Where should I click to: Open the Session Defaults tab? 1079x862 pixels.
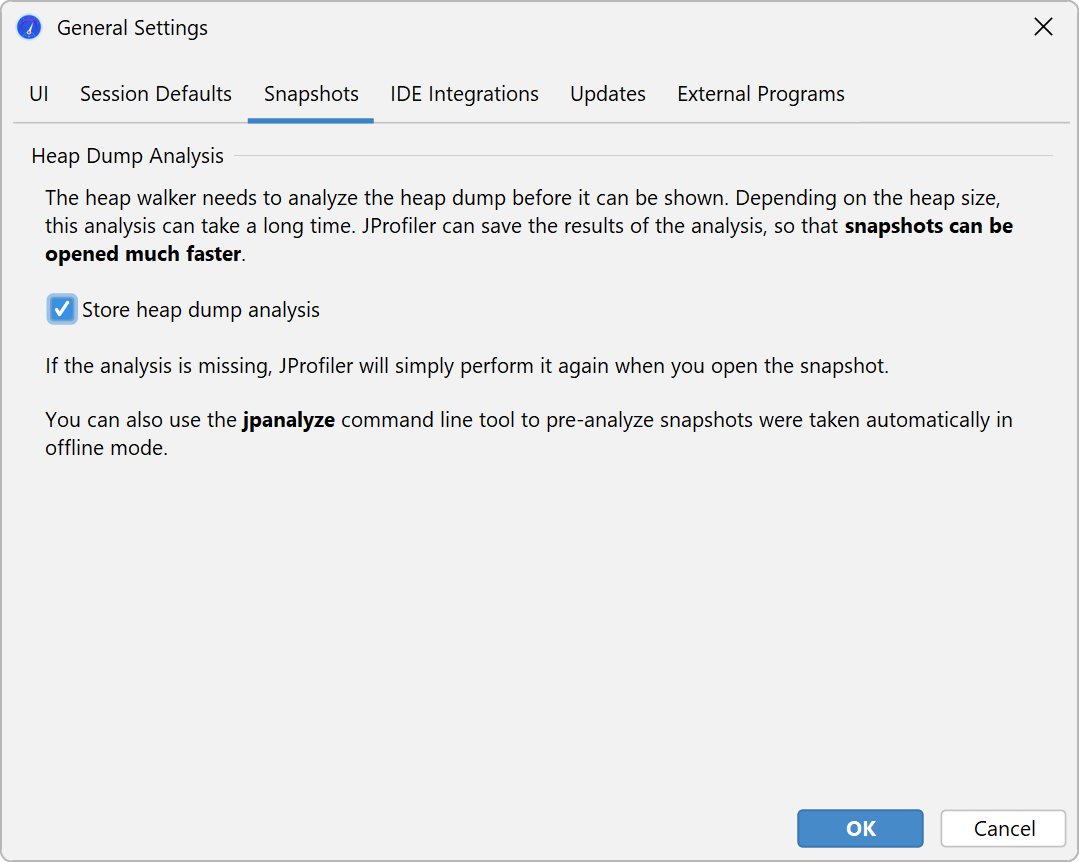pos(156,94)
